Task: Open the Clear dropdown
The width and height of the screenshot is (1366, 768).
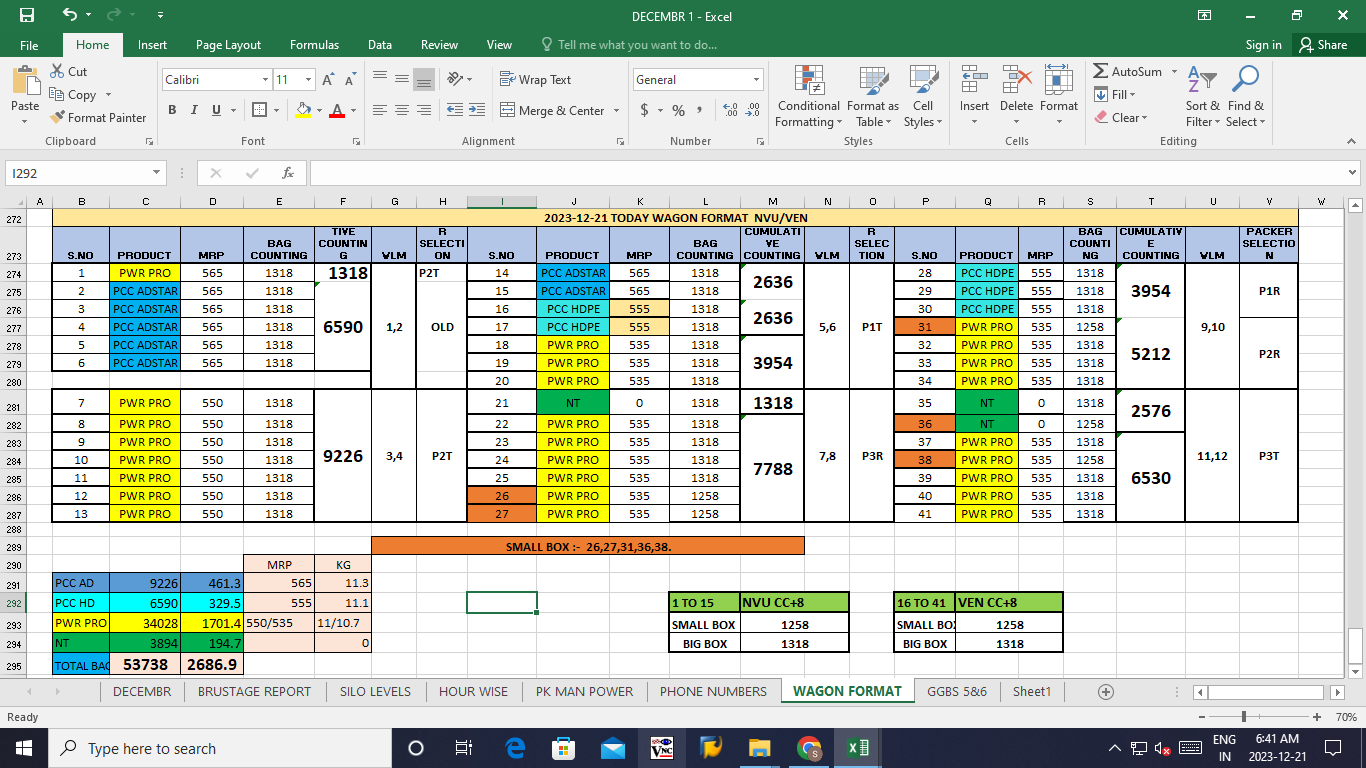Action: (x=1121, y=118)
